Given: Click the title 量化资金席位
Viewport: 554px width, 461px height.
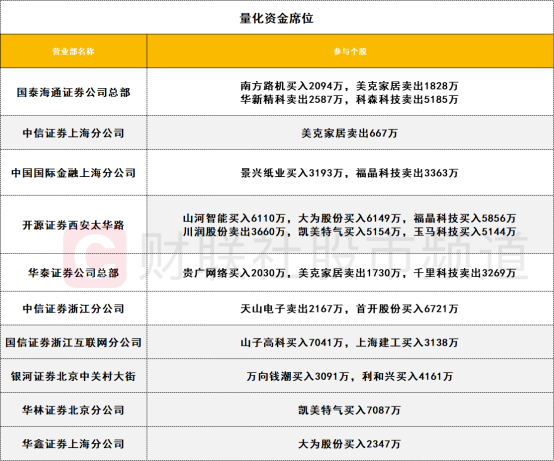Looking at the screenshot, I should (x=277, y=18).
